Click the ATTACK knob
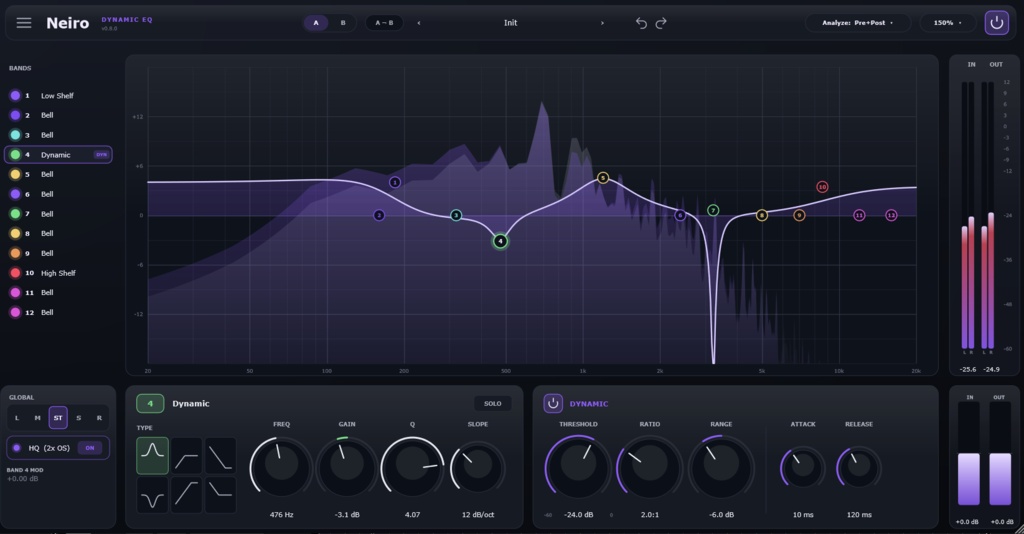The width and height of the screenshot is (1024, 534). point(803,466)
